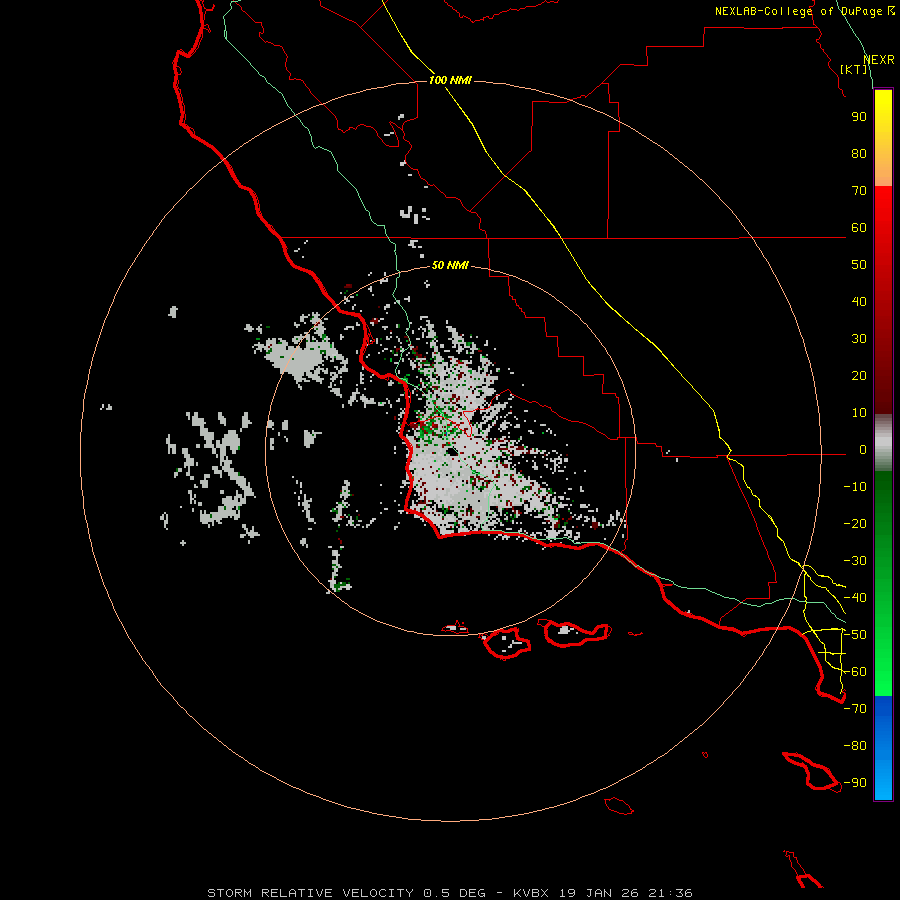This screenshot has height=900, width=900.
Task: Click the 0 value on velocity scale
Action: tap(863, 450)
